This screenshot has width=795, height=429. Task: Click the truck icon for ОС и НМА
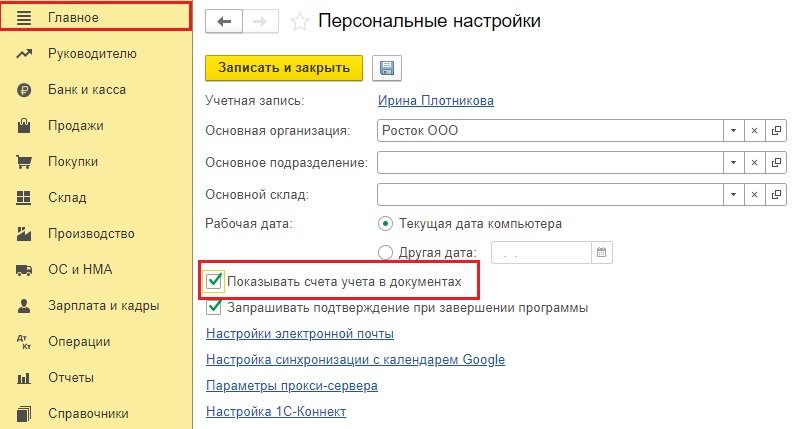click(x=24, y=270)
